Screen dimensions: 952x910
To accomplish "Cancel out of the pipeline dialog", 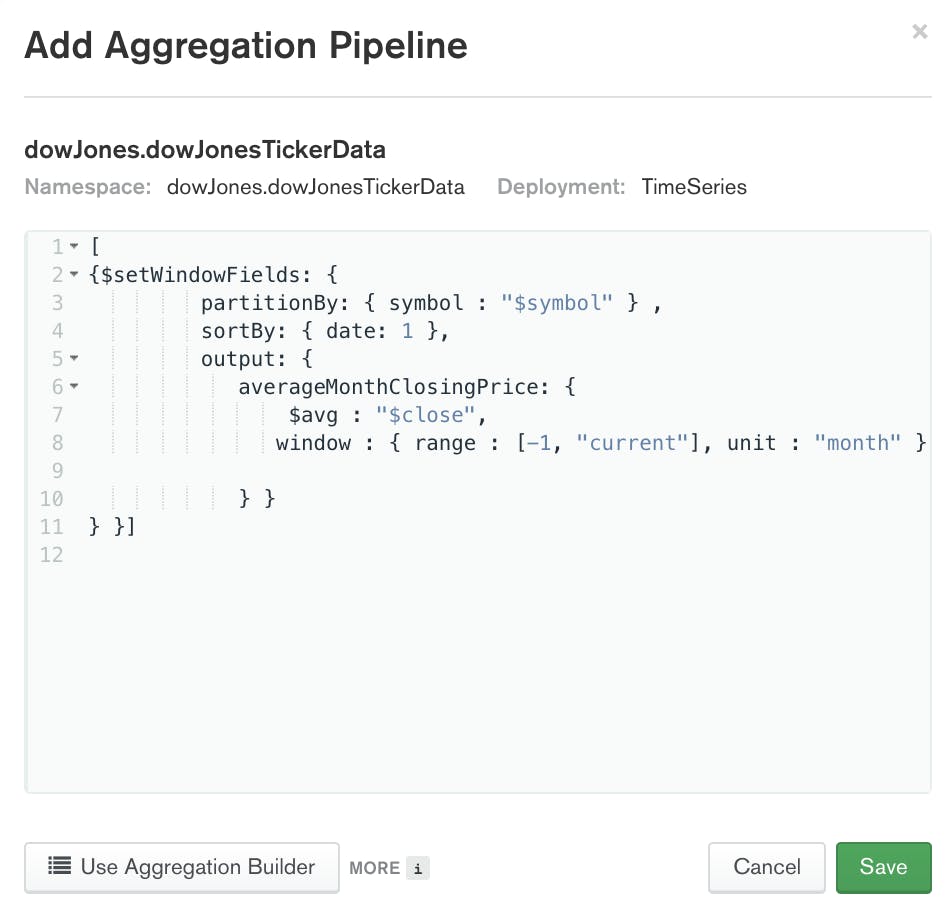I will click(x=766, y=867).
